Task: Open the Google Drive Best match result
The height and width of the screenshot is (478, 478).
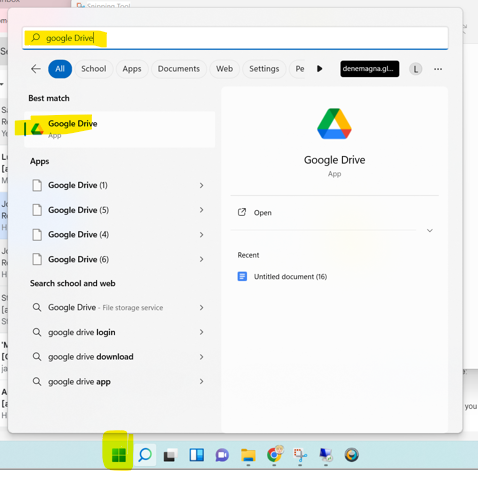Action: [x=120, y=129]
